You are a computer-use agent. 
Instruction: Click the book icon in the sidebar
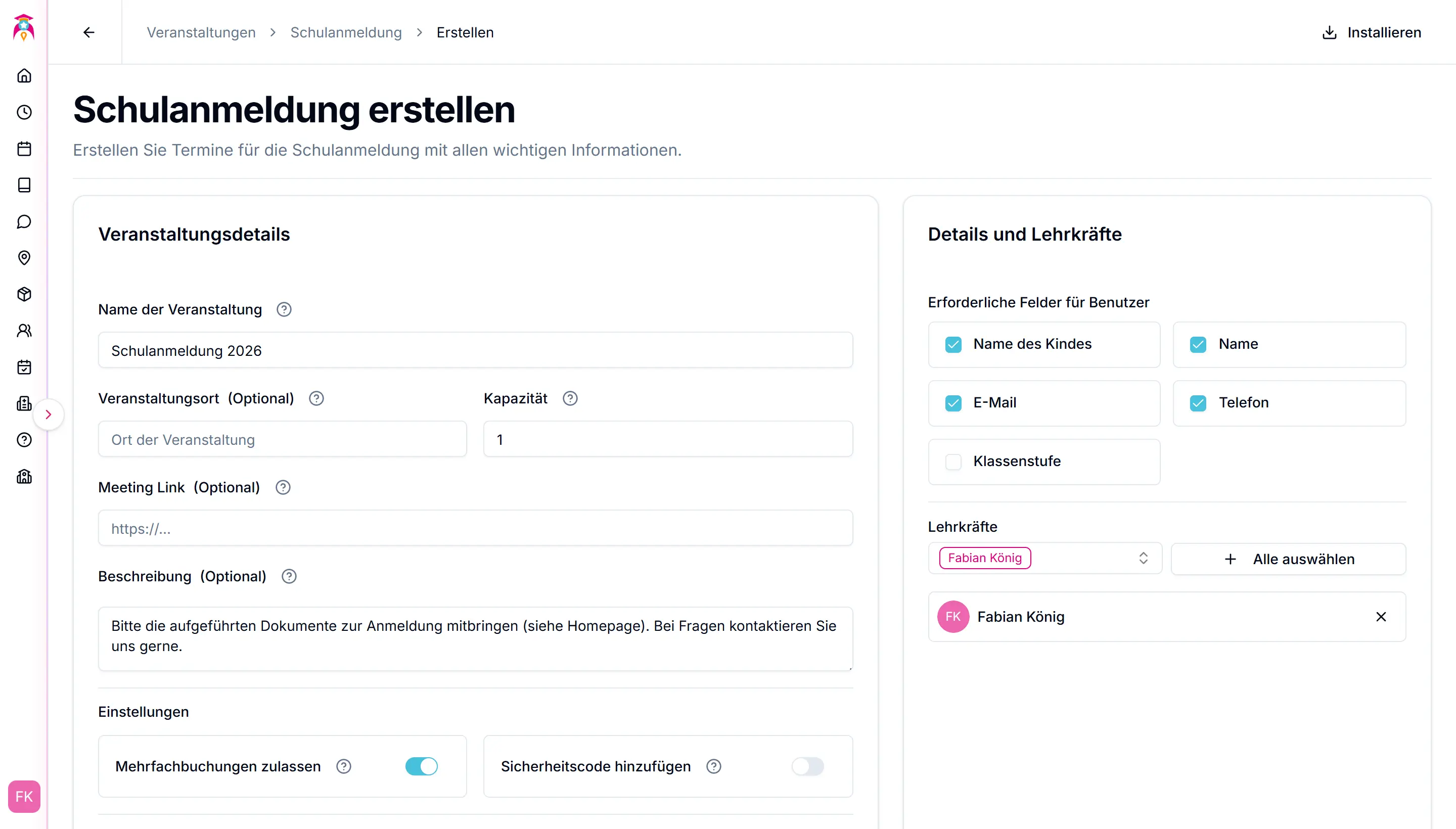point(24,185)
